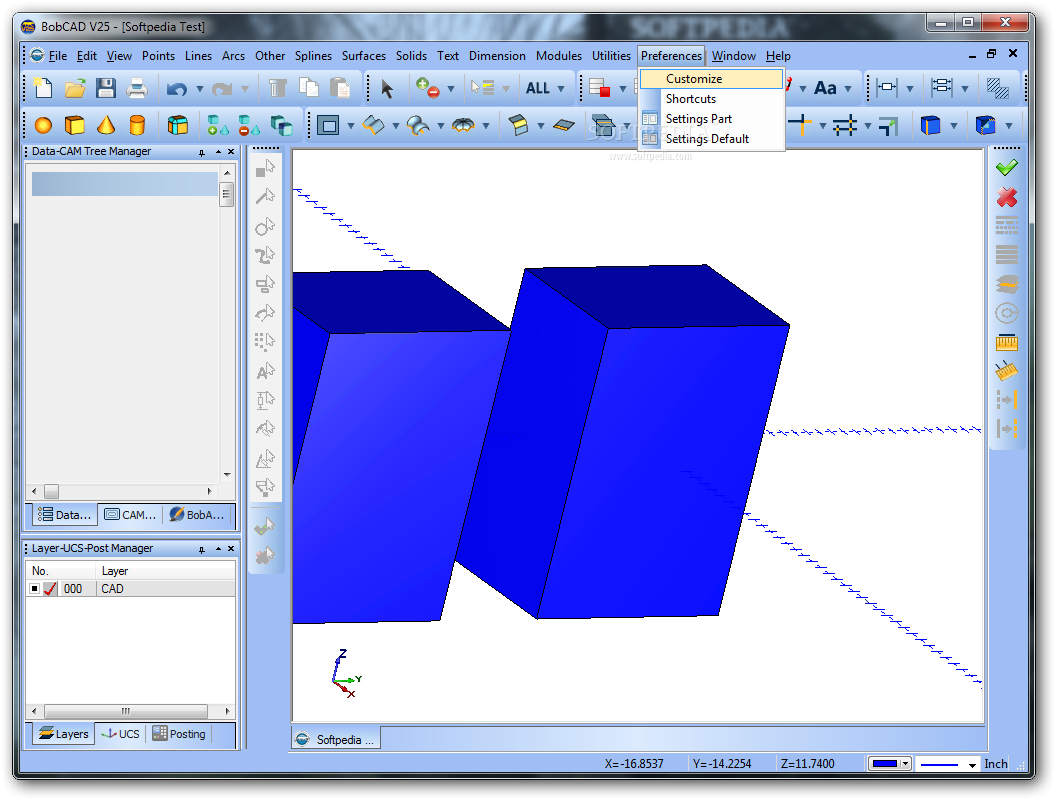This screenshot has width=1056, height=800.
Task: Accept with the green checkmark icon
Action: point(1007,167)
